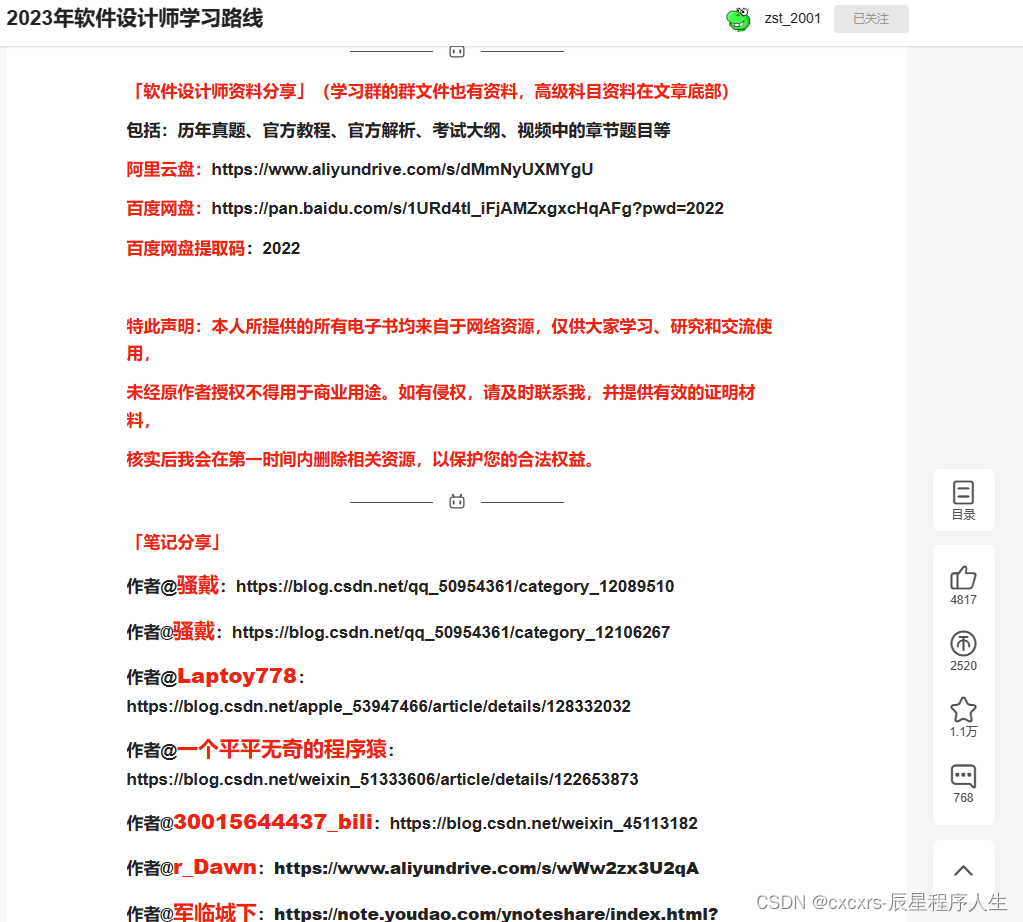This screenshot has height=922, width=1023.
Task: Open r_Dawn's aliyundrive wWw2zx3U2qA link
Action: [486, 868]
